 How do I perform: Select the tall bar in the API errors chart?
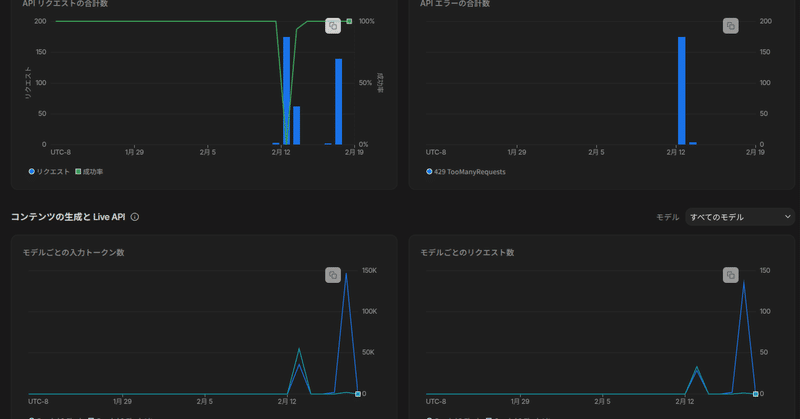[682, 91]
